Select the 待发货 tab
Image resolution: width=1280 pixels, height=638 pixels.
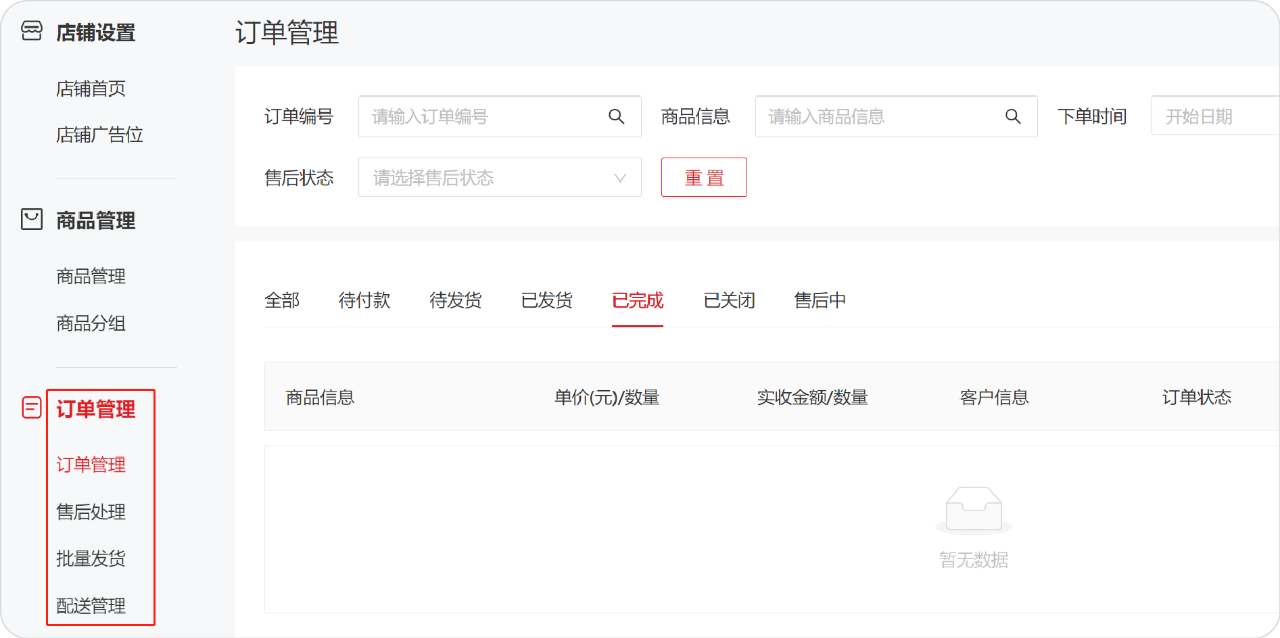tap(455, 301)
